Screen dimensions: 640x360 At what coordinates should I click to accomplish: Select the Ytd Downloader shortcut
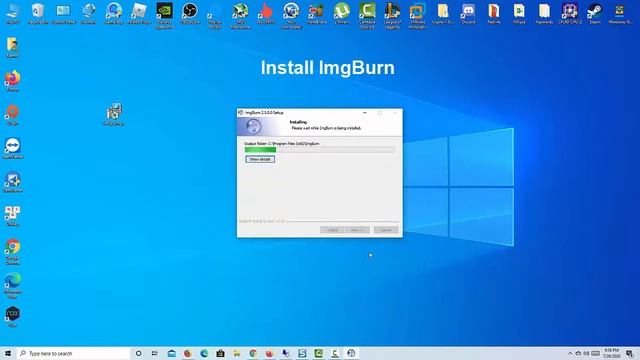tap(291, 16)
